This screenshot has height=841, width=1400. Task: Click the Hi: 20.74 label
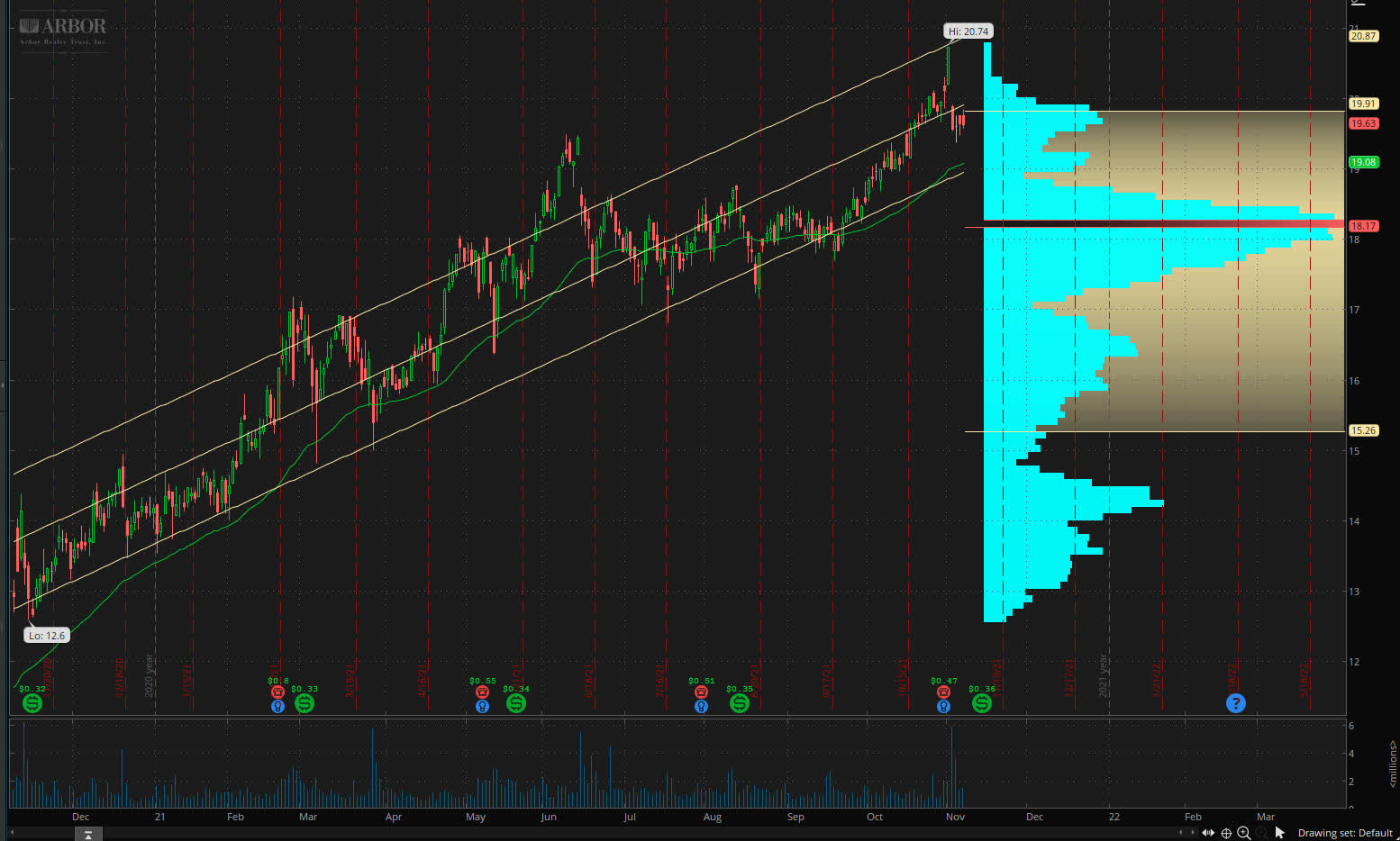click(968, 30)
